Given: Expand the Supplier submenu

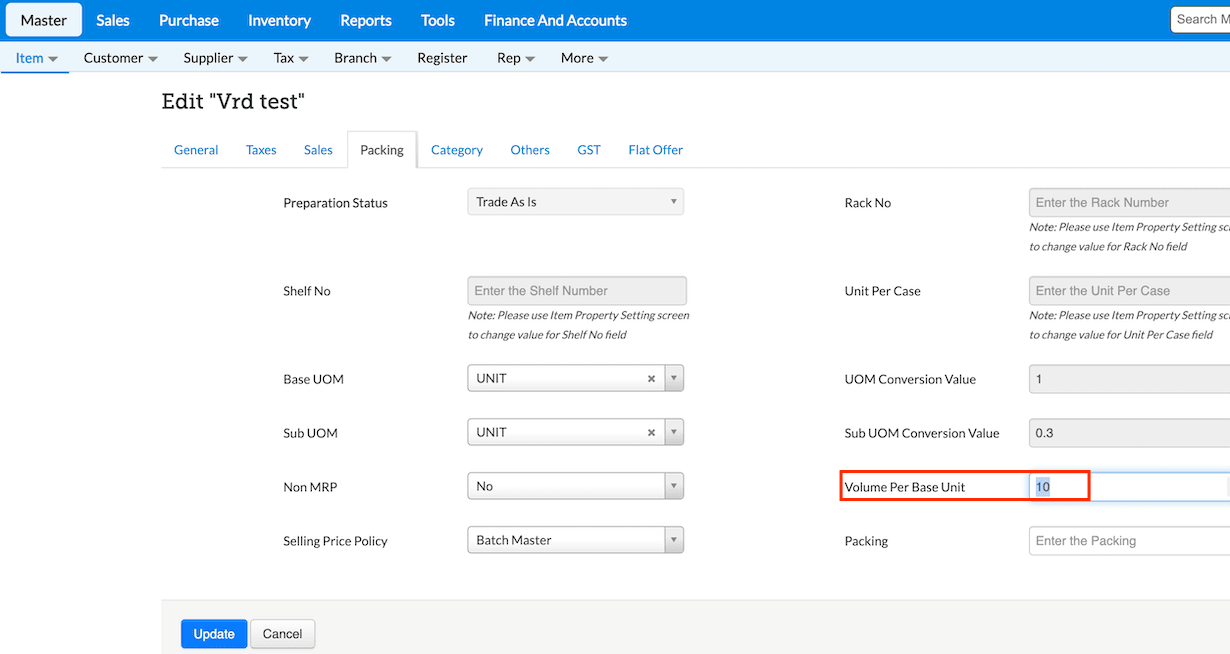Looking at the screenshot, I should point(215,58).
